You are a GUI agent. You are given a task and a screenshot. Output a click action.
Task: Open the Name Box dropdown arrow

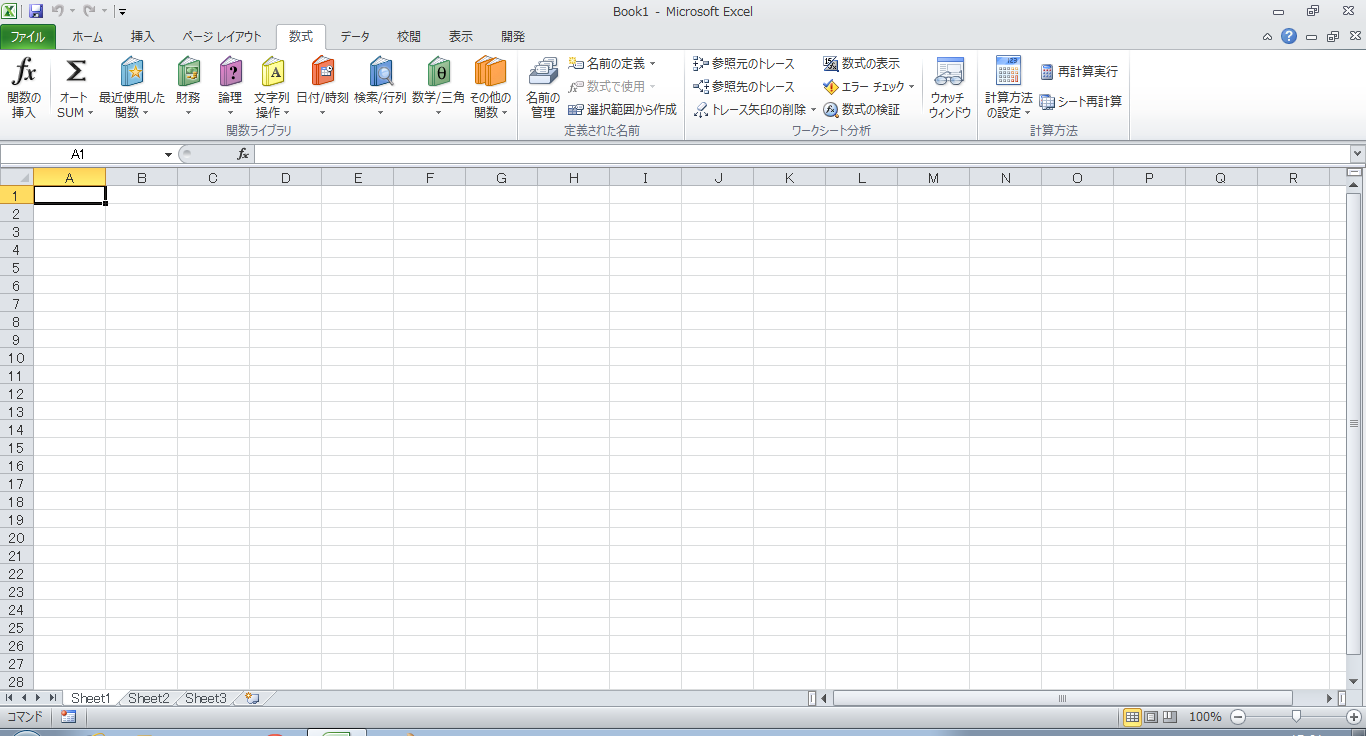[x=168, y=155]
